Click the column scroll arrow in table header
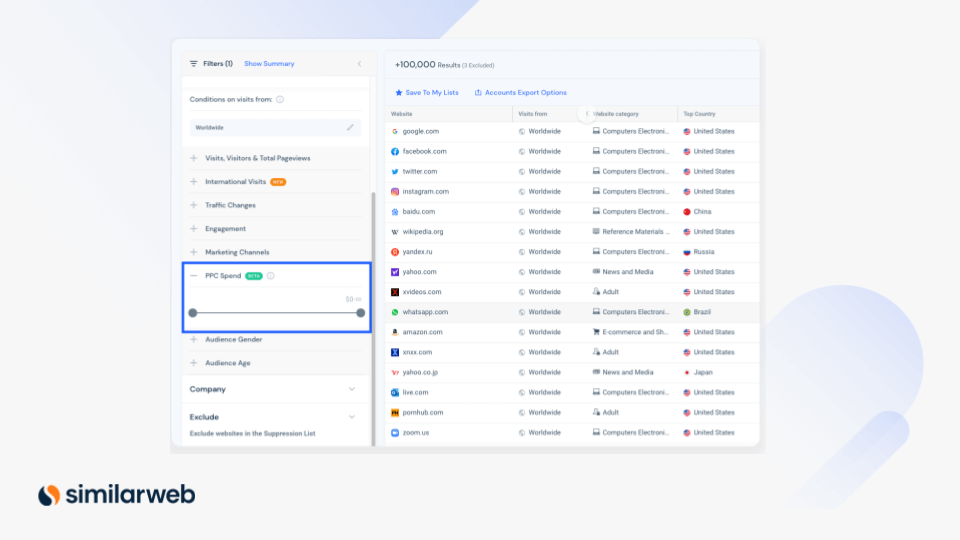Viewport: 960px width, 540px height. coord(588,114)
